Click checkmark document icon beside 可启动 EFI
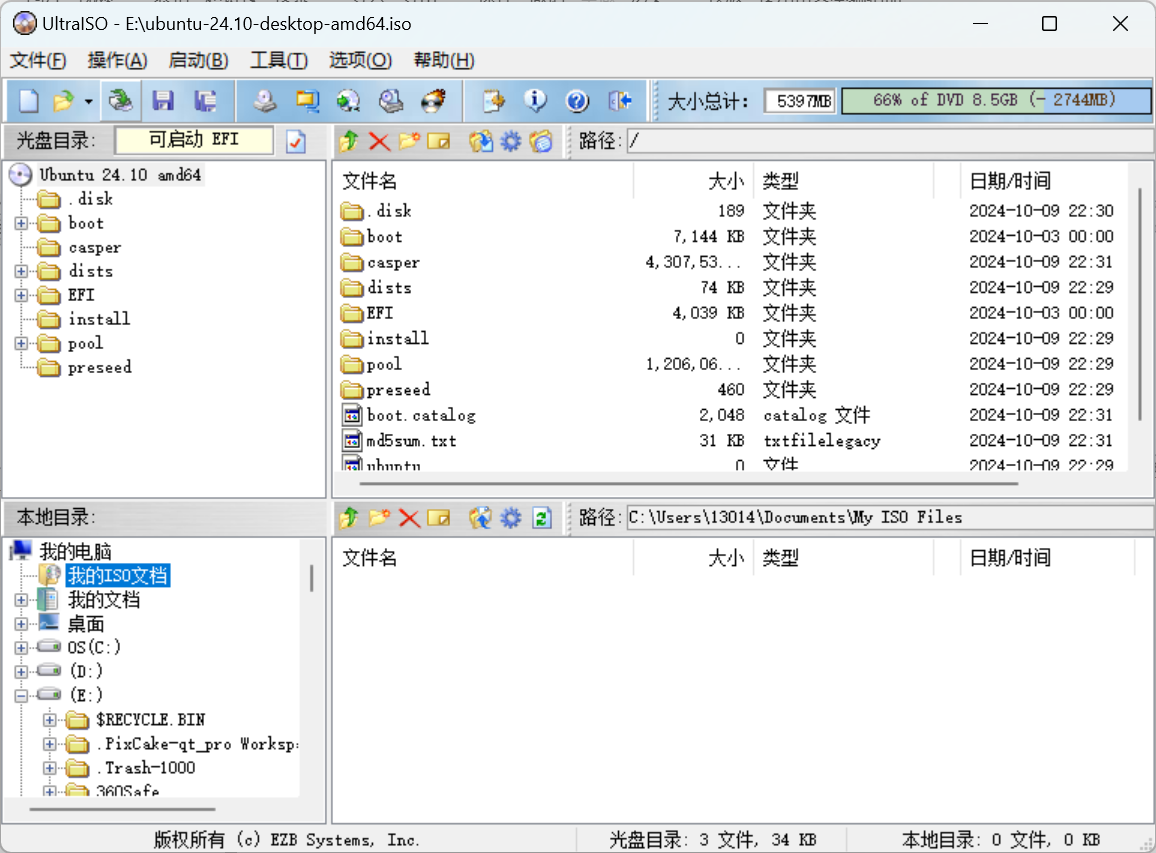Image resolution: width=1156 pixels, height=853 pixels. [296, 141]
